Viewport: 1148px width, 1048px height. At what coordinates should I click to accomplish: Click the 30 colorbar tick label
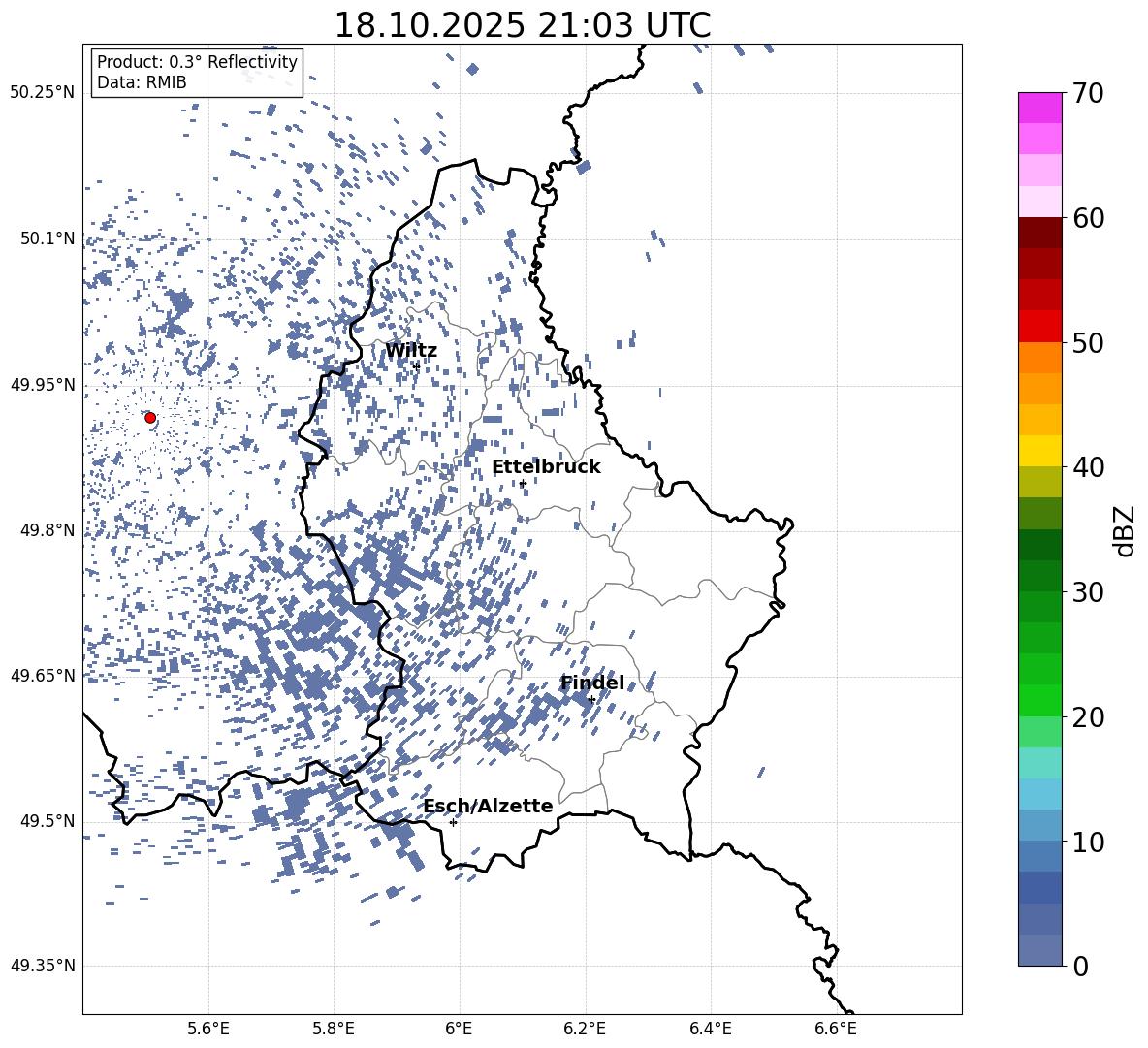pyautogui.click(x=1088, y=592)
